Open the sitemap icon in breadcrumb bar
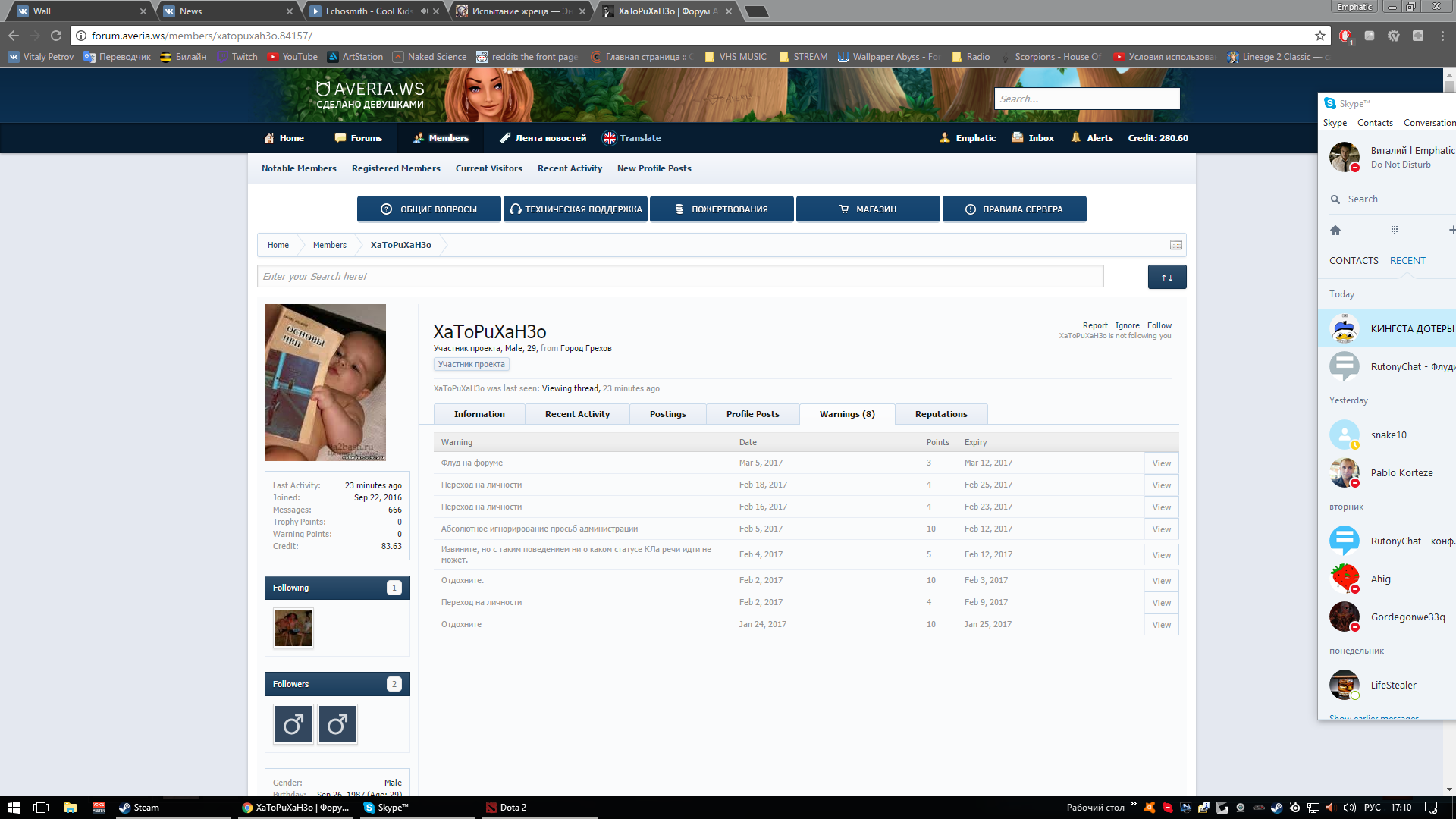Image resolution: width=1456 pixels, height=819 pixels. tap(1175, 245)
